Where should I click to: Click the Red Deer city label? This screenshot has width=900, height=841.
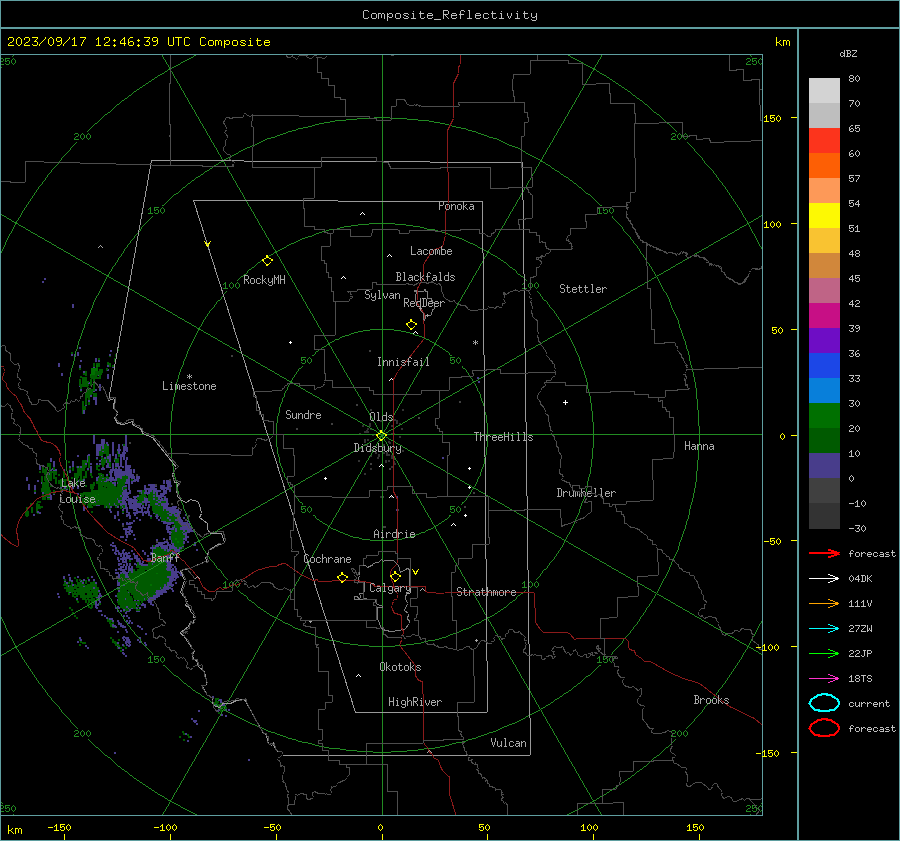pyautogui.click(x=424, y=303)
